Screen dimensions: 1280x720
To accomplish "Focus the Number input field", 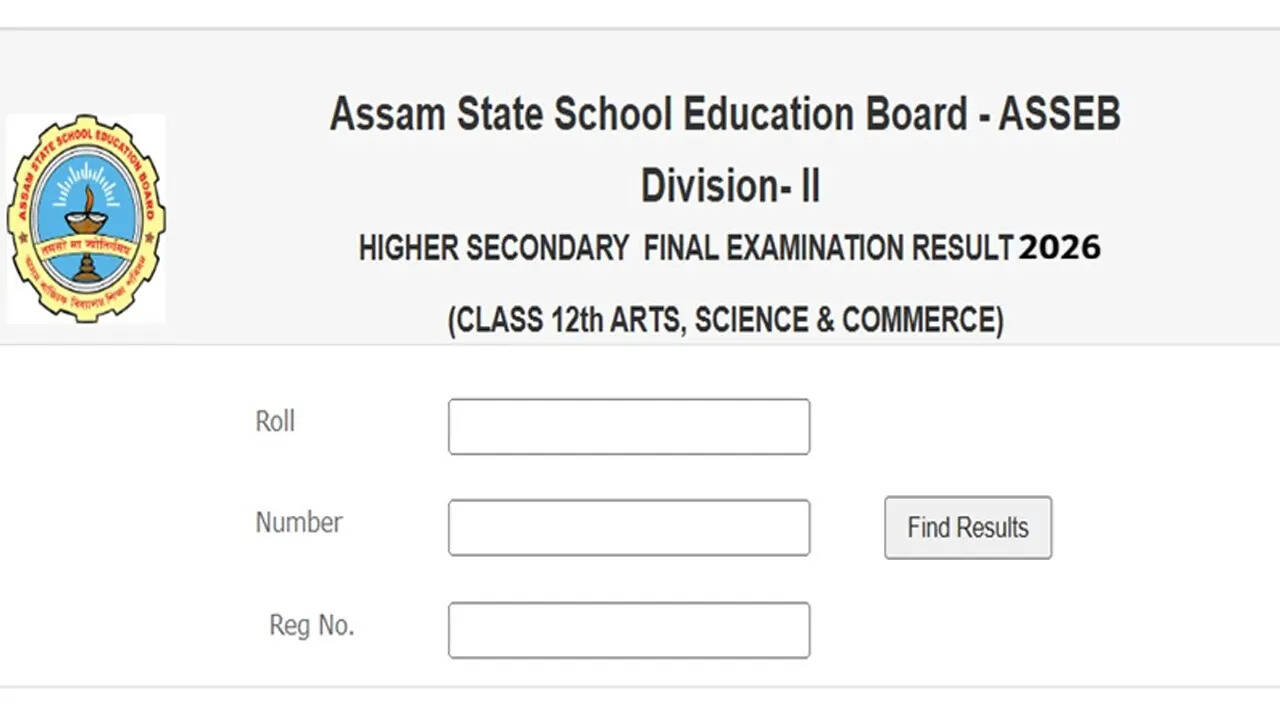I will pos(628,528).
